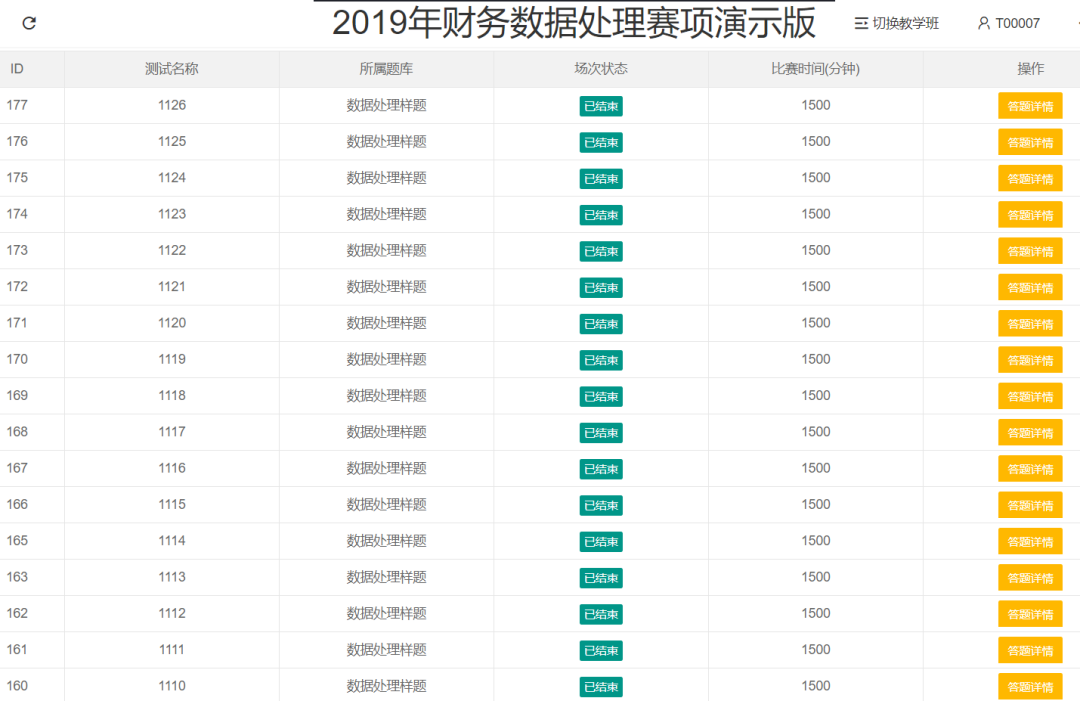Click test name 1119
This screenshot has height=701, width=1080.
click(172, 359)
